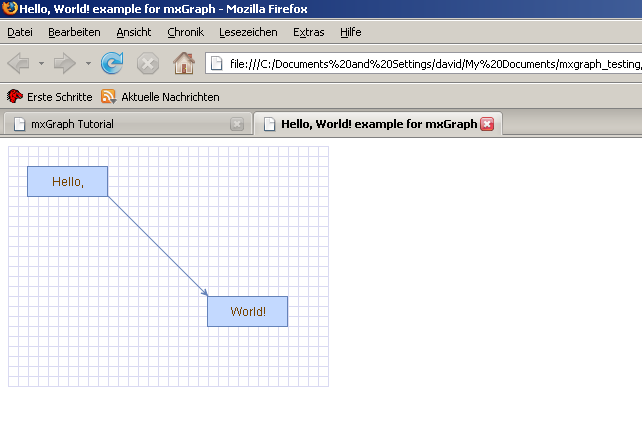The width and height of the screenshot is (642, 421).
Task: Click the Firefox logo in title bar
Action: [x=9, y=9]
